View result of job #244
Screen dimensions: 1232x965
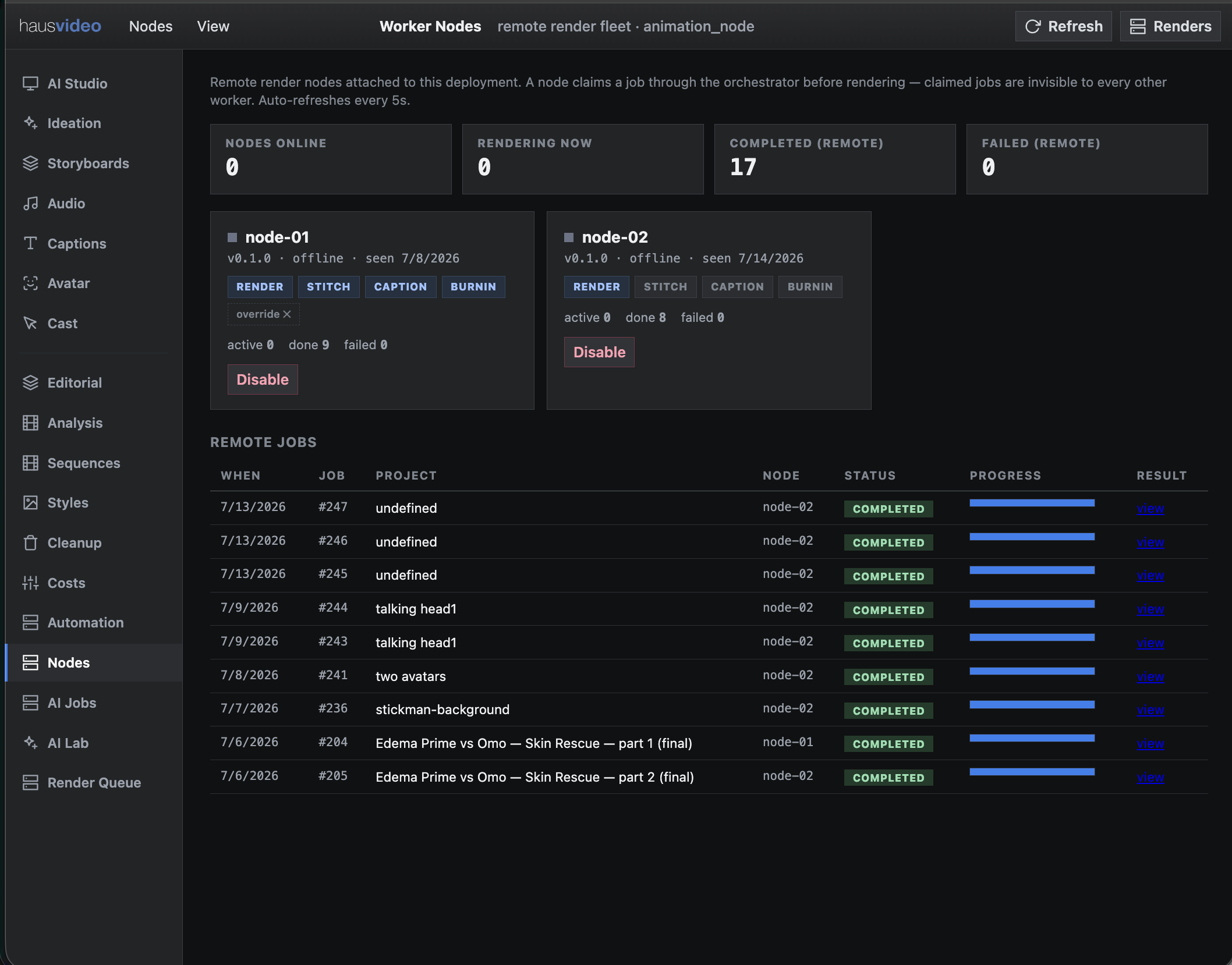coord(1150,609)
